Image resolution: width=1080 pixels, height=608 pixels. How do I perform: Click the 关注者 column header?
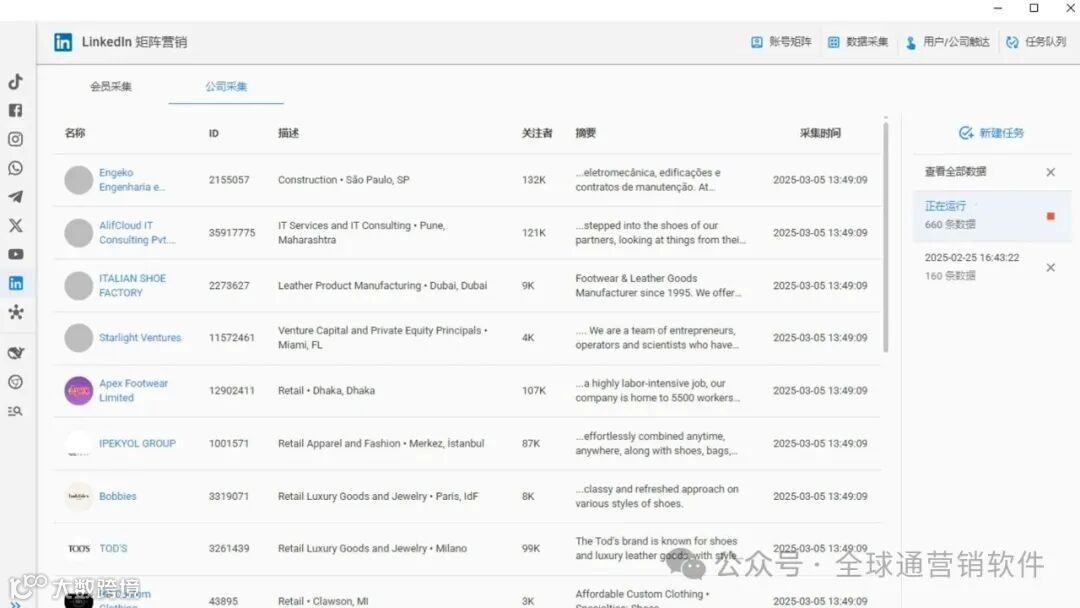pos(537,133)
